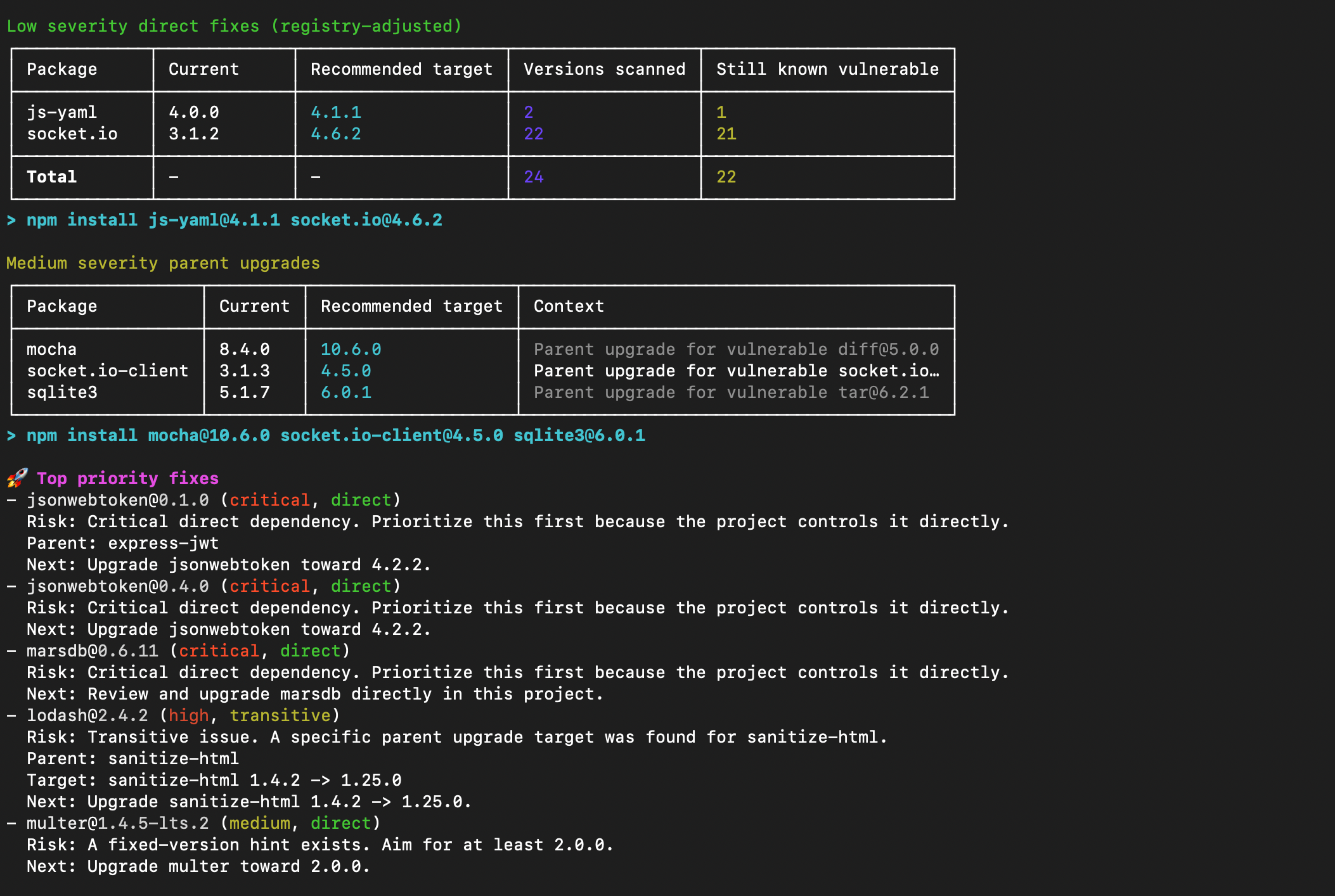Click the 'Parent: express-jwt' line

[x=123, y=543]
